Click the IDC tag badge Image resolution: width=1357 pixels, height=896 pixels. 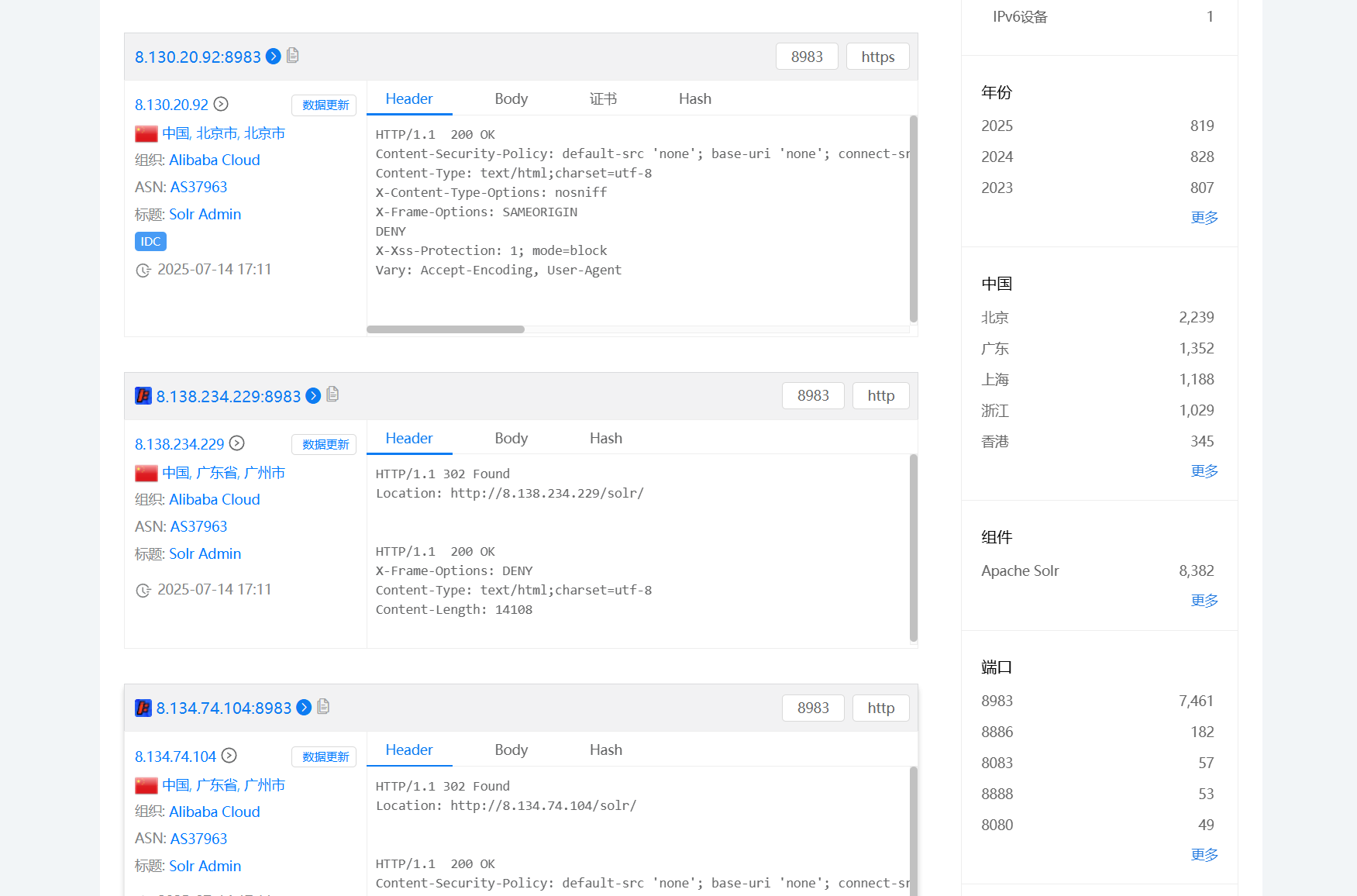(151, 242)
